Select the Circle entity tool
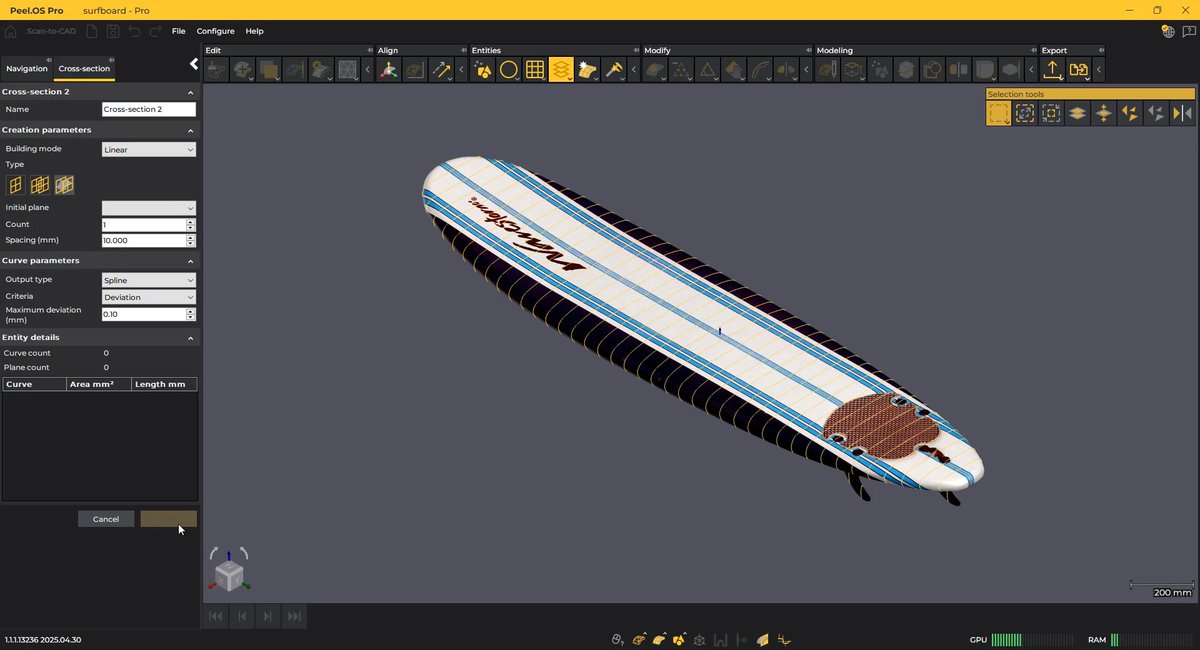The height and width of the screenshot is (650, 1200). click(x=509, y=69)
